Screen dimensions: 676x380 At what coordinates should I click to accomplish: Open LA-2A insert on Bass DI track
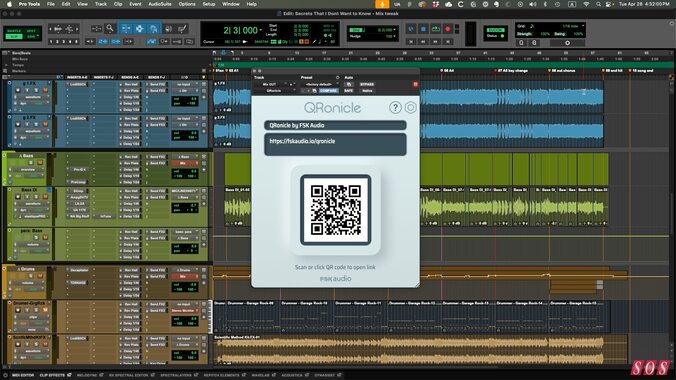coord(80,204)
